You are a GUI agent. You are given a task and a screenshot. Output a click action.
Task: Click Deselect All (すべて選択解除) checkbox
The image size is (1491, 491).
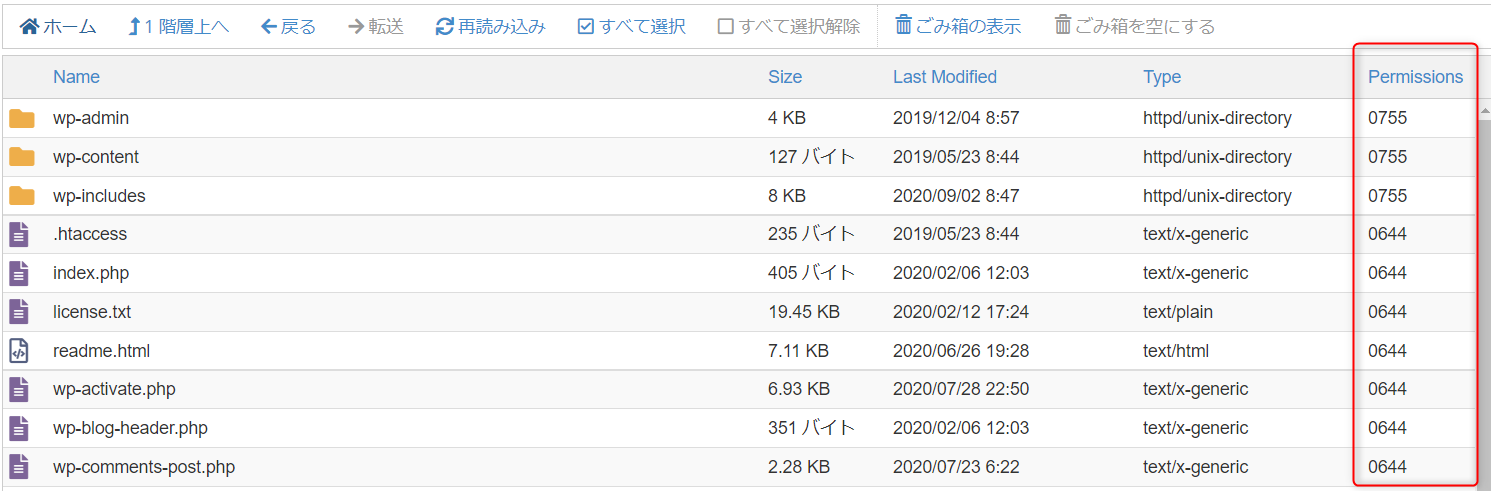point(726,26)
